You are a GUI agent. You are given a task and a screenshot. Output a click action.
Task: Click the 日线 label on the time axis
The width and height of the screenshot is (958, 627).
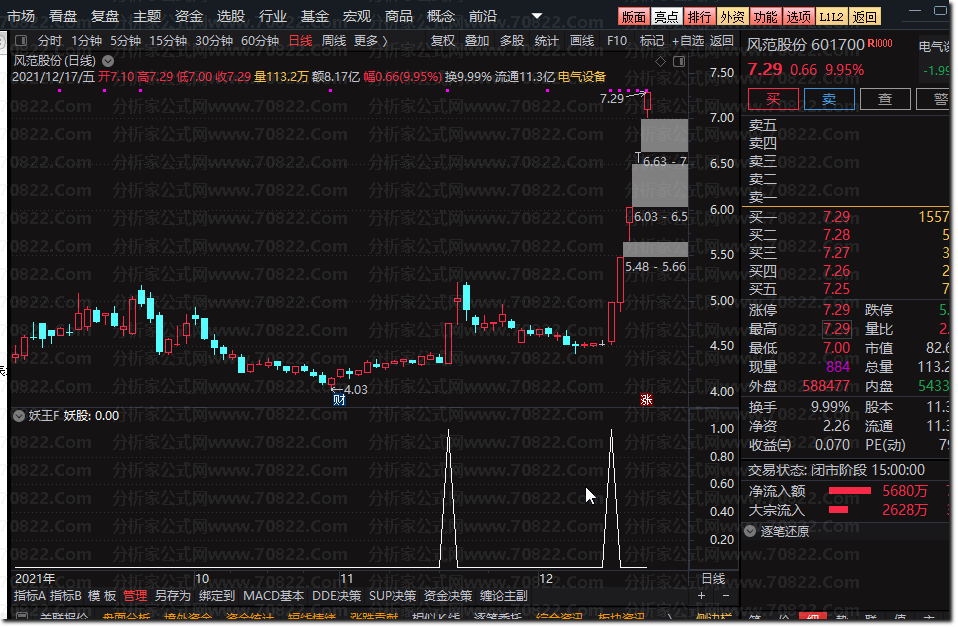714,579
